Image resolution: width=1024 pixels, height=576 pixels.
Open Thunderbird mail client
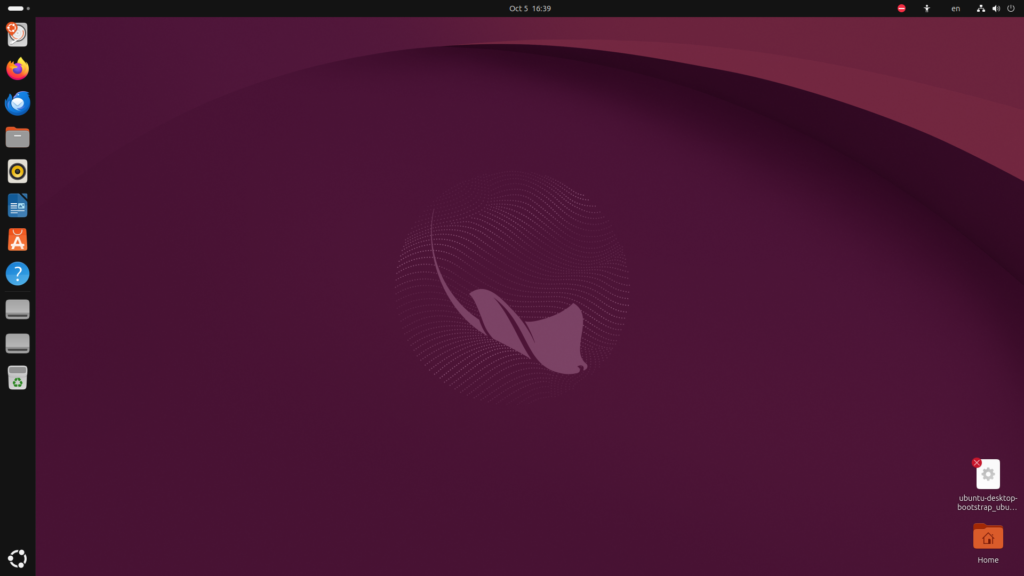pos(18,103)
